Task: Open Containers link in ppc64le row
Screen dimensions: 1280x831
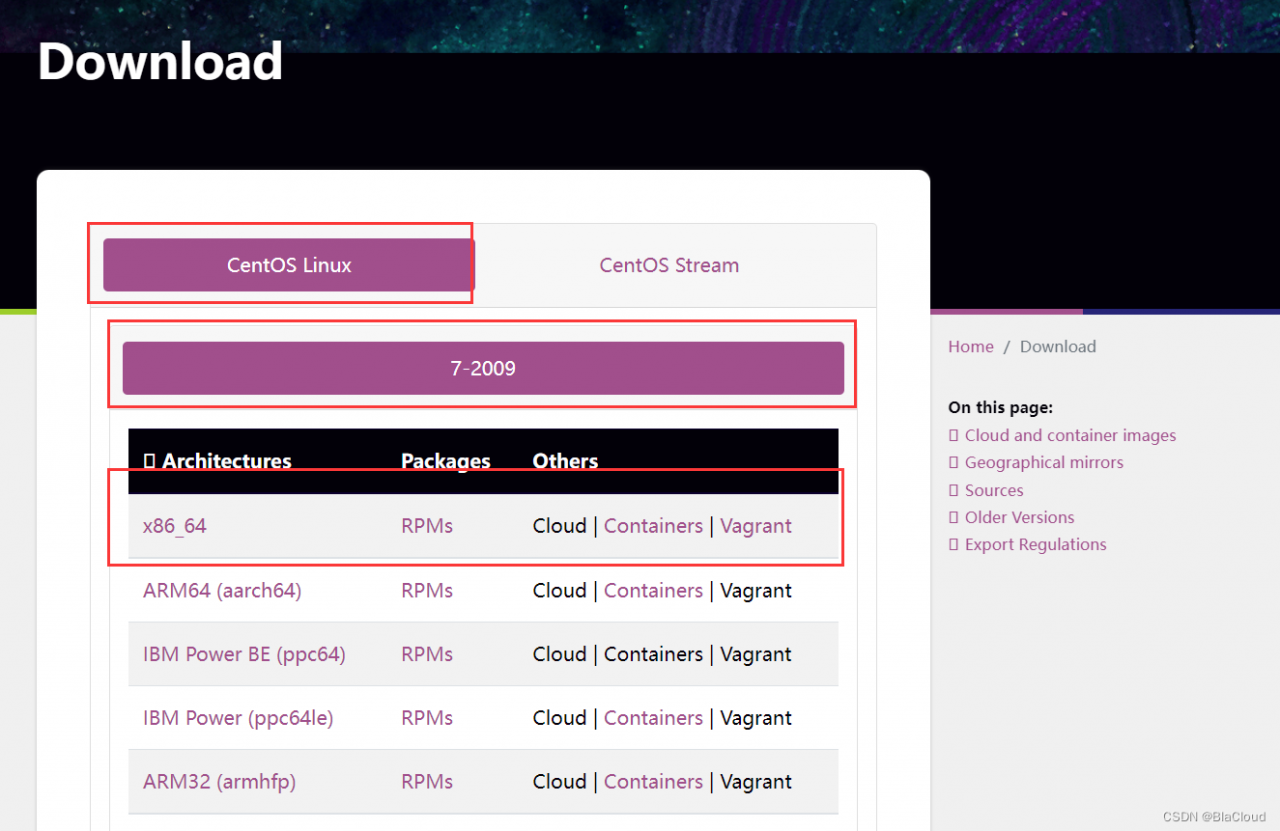Action: pyautogui.click(x=653, y=718)
